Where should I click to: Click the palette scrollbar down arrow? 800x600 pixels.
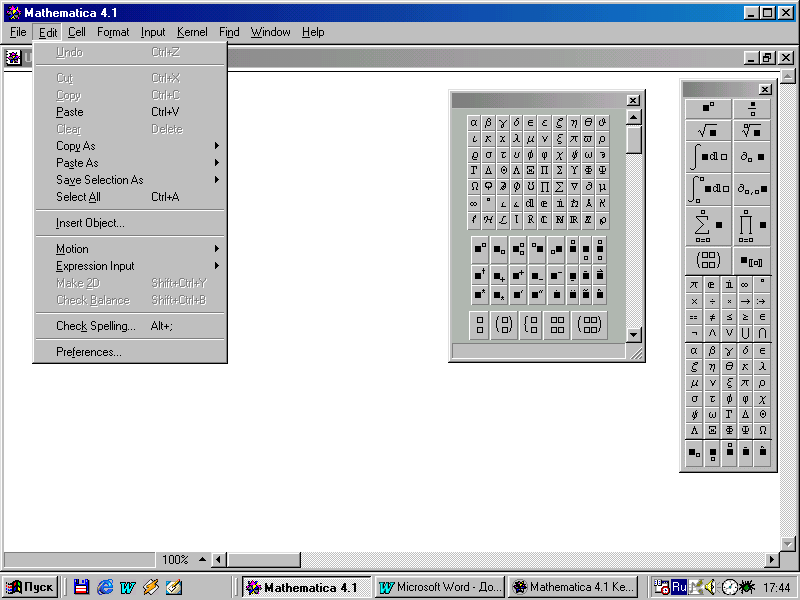tap(633, 335)
